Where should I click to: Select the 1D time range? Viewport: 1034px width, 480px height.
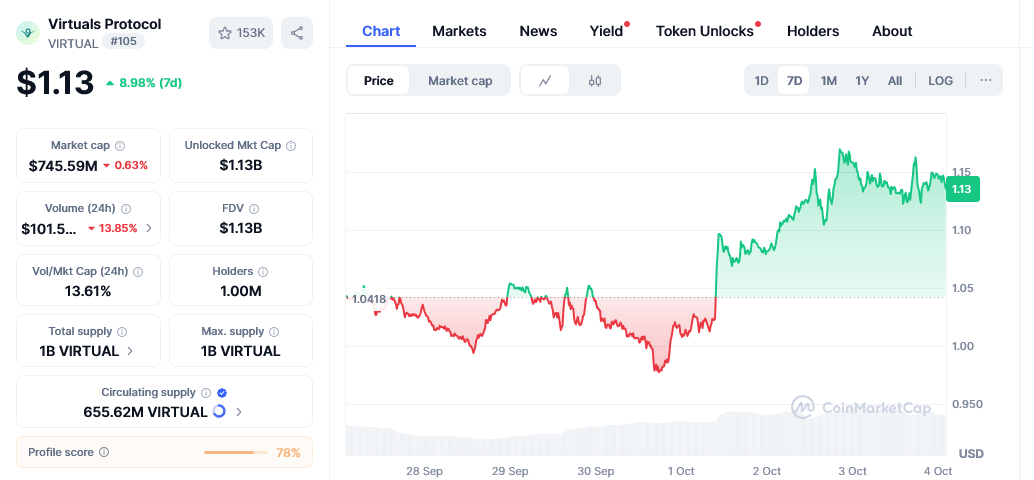[761, 81]
